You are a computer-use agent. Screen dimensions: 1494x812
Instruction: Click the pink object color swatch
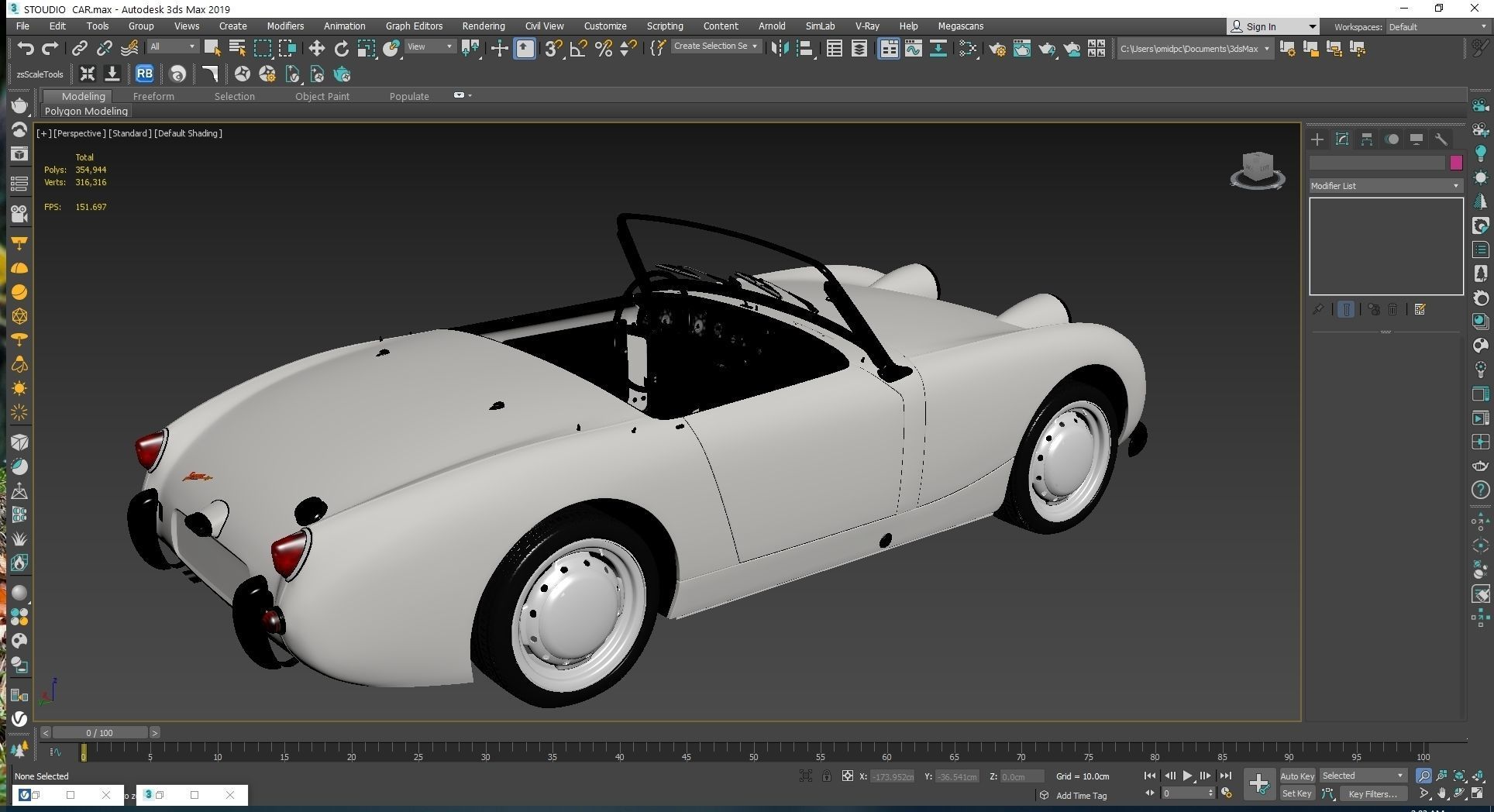[x=1456, y=163]
